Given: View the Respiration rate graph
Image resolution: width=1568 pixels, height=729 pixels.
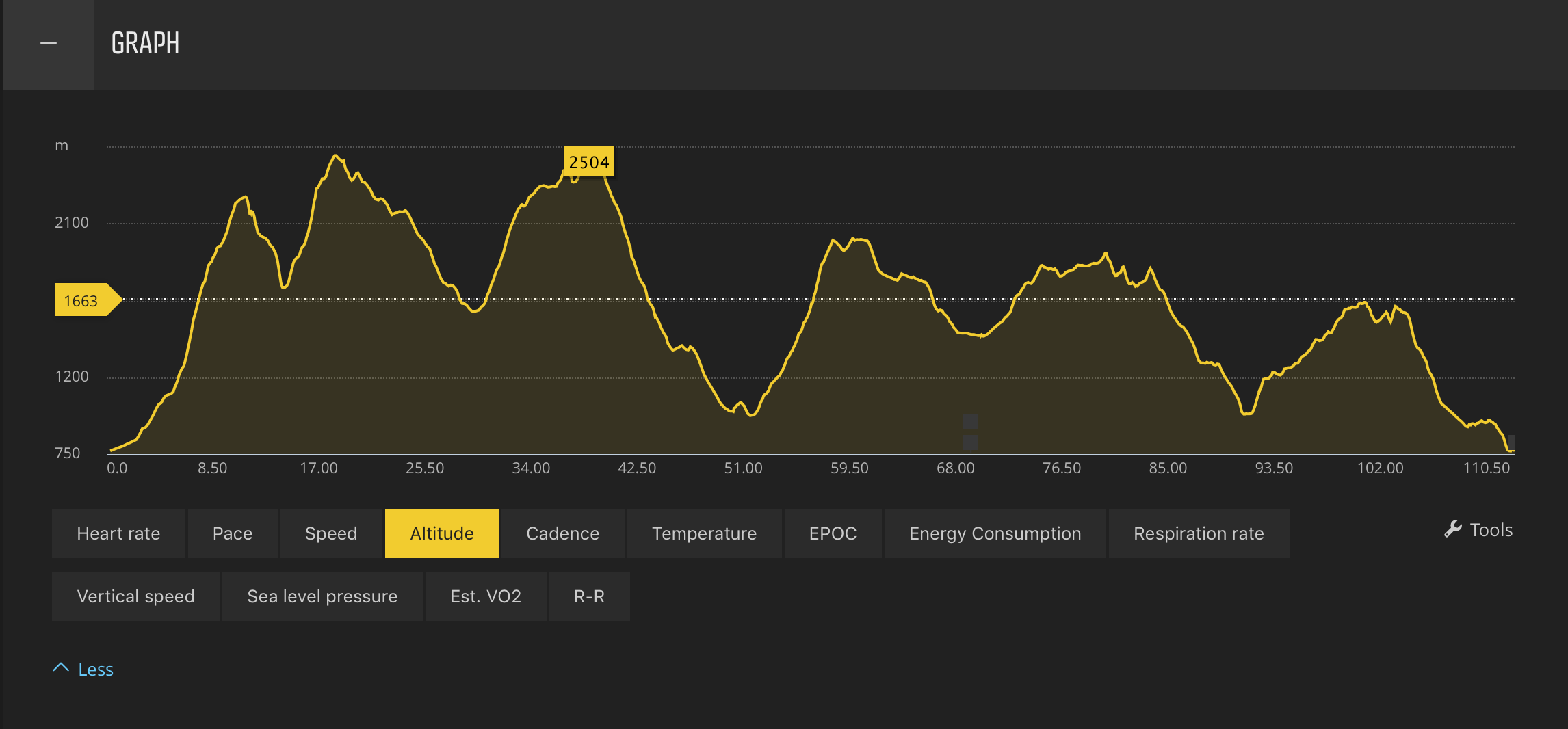Looking at the screenshot, I should 1199,533.
